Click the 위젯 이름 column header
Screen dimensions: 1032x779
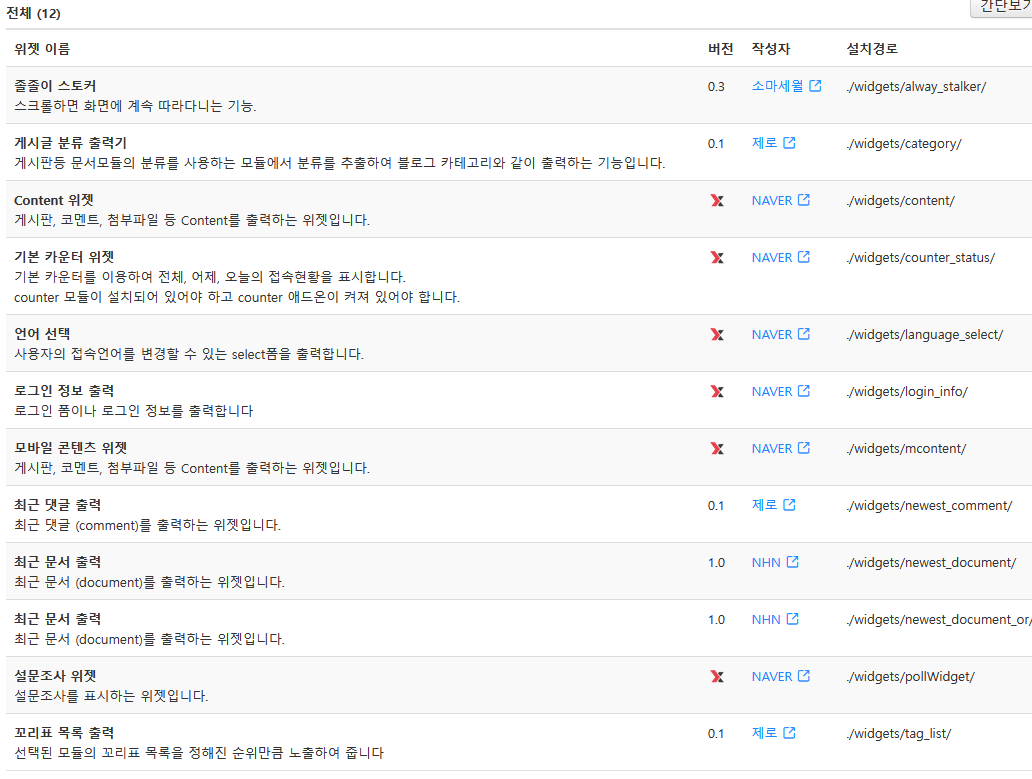[x=42, y=49]
